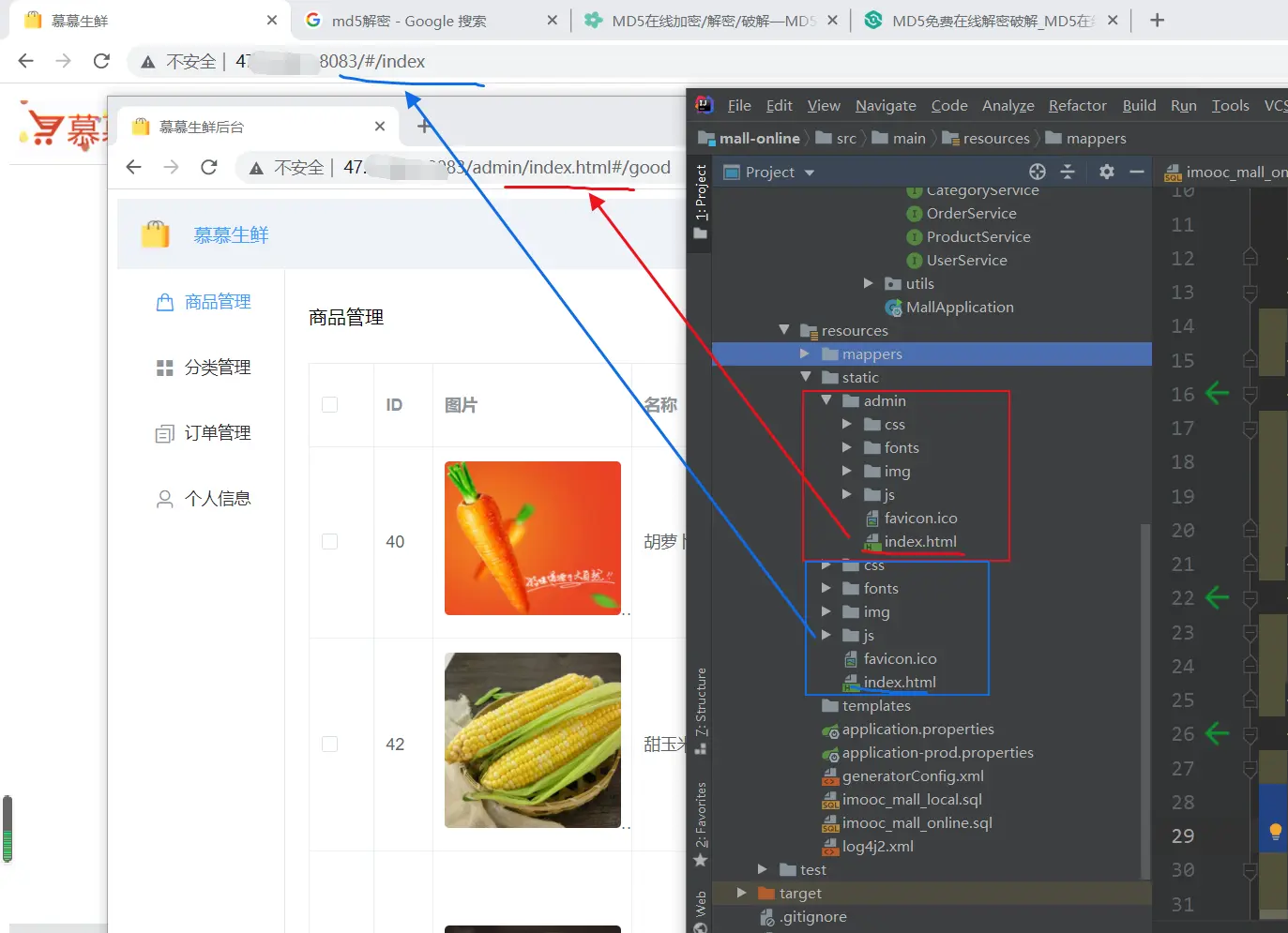
Task: Check the row checkbox for product 42
Action: point(329,745)
